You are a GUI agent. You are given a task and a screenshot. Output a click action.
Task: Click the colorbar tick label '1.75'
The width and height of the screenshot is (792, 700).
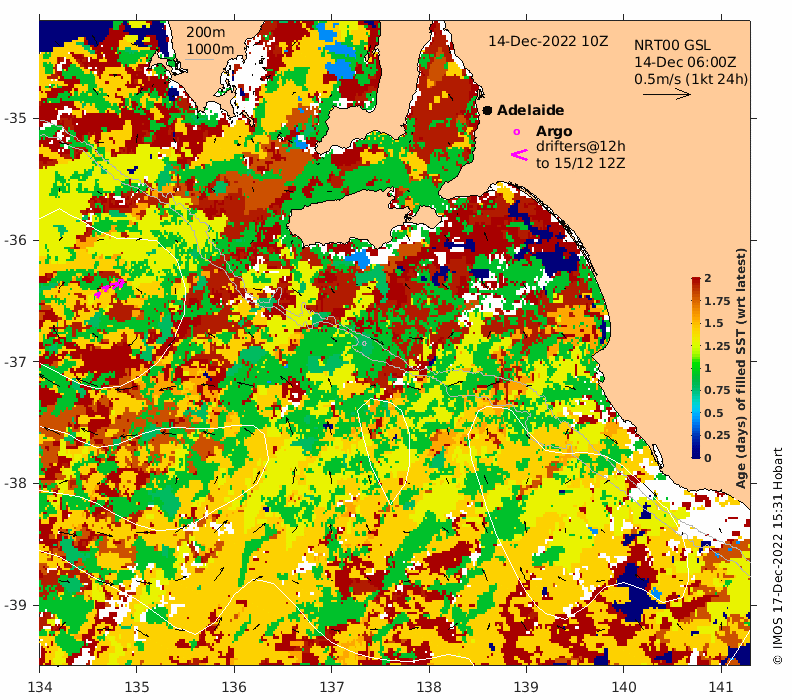[717, 301]
